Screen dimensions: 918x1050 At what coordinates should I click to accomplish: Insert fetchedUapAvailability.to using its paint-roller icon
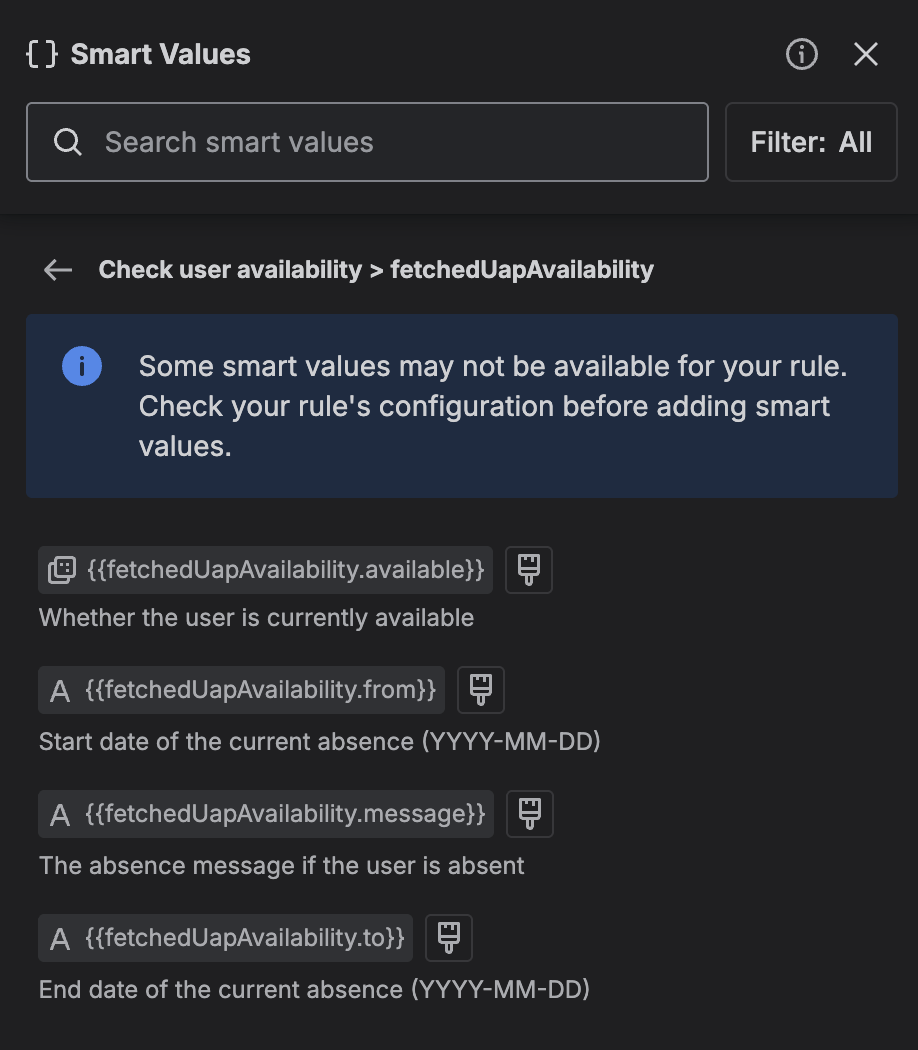click(448, 937)
